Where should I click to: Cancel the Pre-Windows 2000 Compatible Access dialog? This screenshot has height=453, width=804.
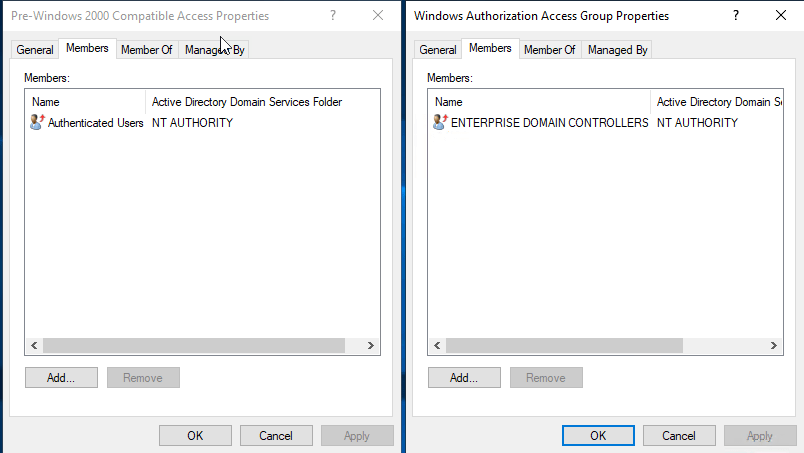(x=276, y=436)
